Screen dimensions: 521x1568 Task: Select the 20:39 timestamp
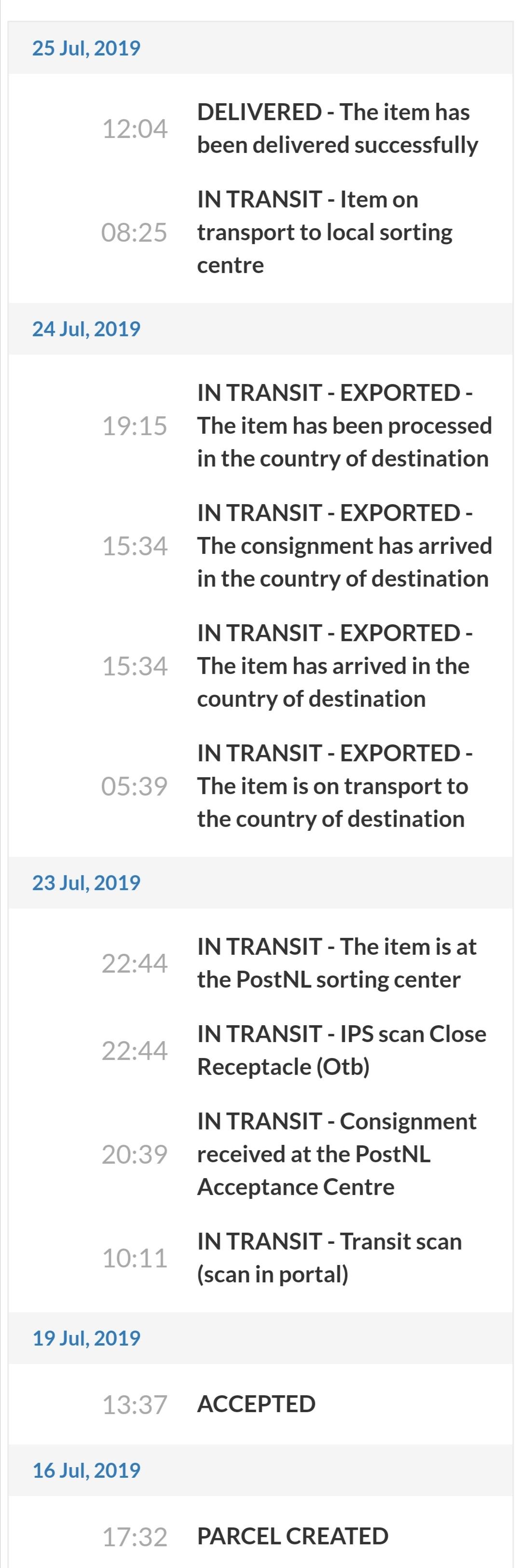click(135, 1154)
